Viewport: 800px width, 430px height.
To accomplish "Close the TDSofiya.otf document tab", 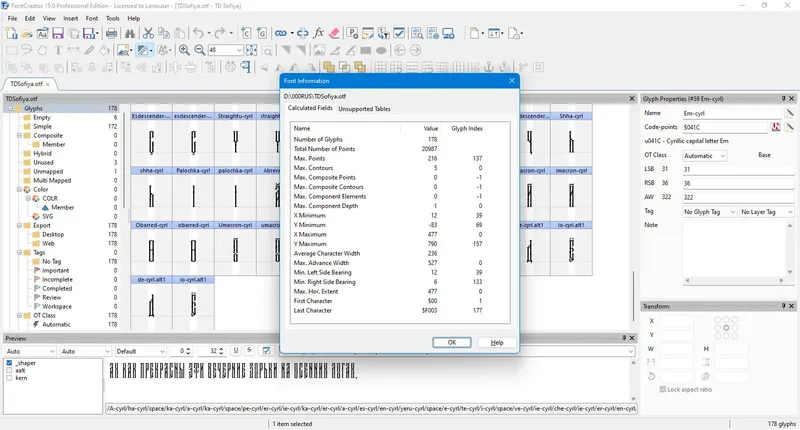I will coord(48,84).
